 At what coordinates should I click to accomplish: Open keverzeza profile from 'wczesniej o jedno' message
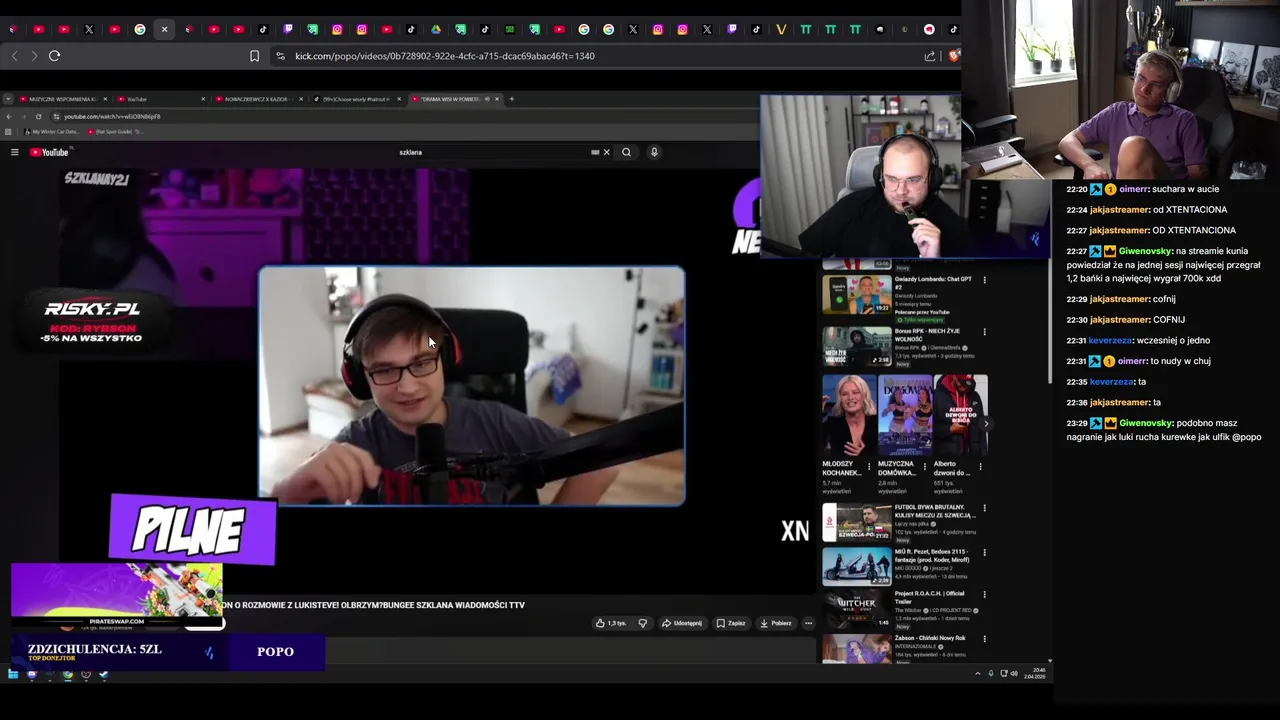click(x=1110, y=340)
